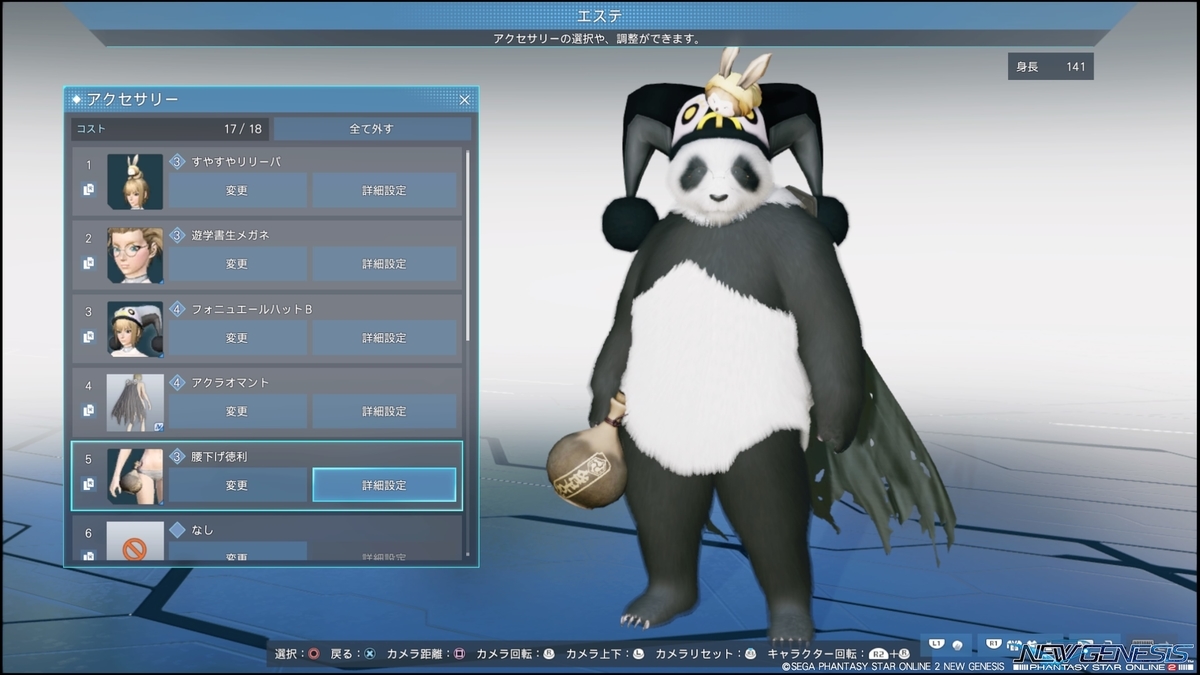Click the circle button icon next to 選択
1200x675 pixels.
tap(314, 654)
